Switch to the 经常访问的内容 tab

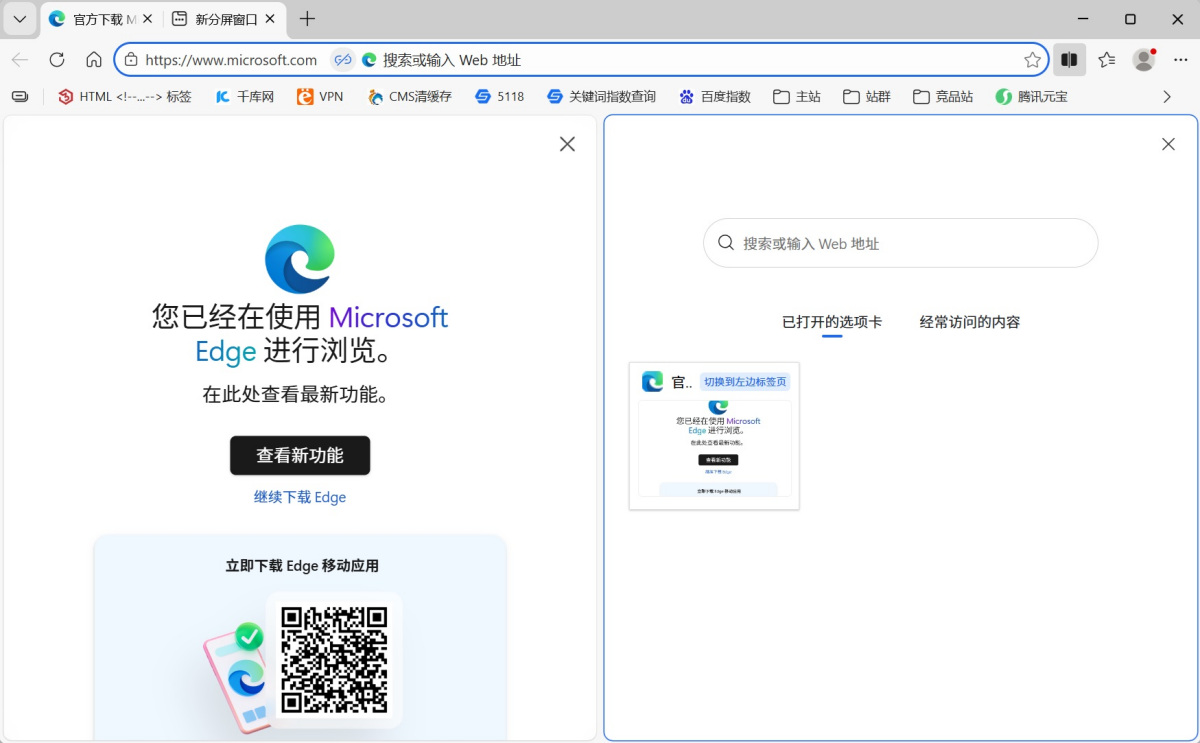968,321
